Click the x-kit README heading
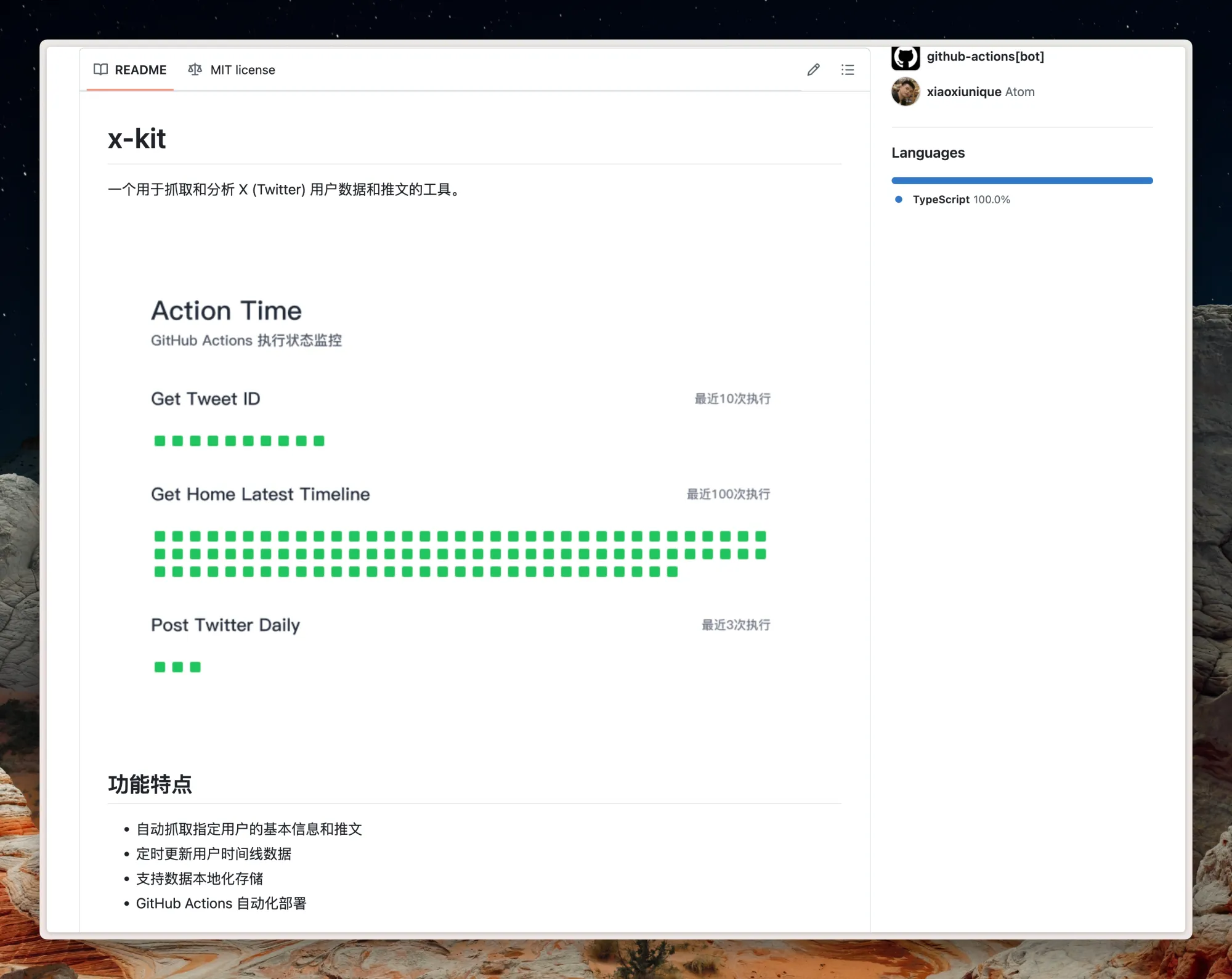The height and width of the screenshot is (979, 1232). click(x=136, y=139)
